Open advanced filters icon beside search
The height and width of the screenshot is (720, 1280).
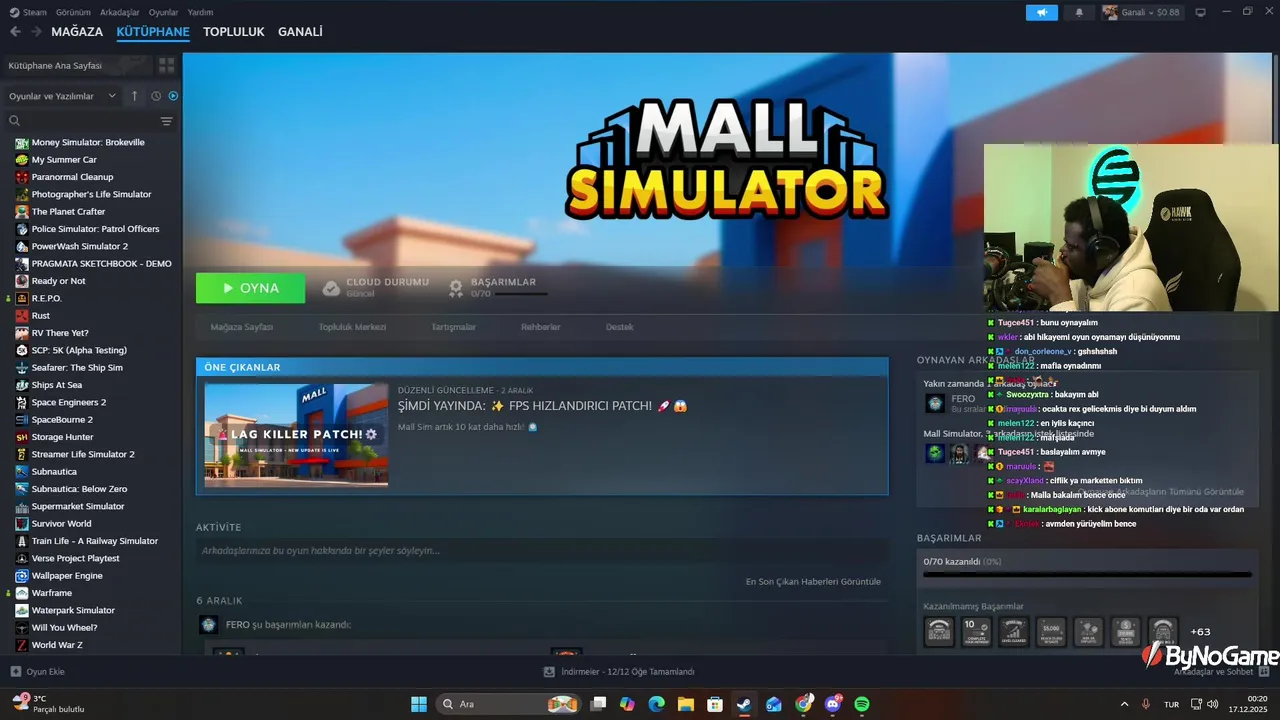[x=166, y=121]
